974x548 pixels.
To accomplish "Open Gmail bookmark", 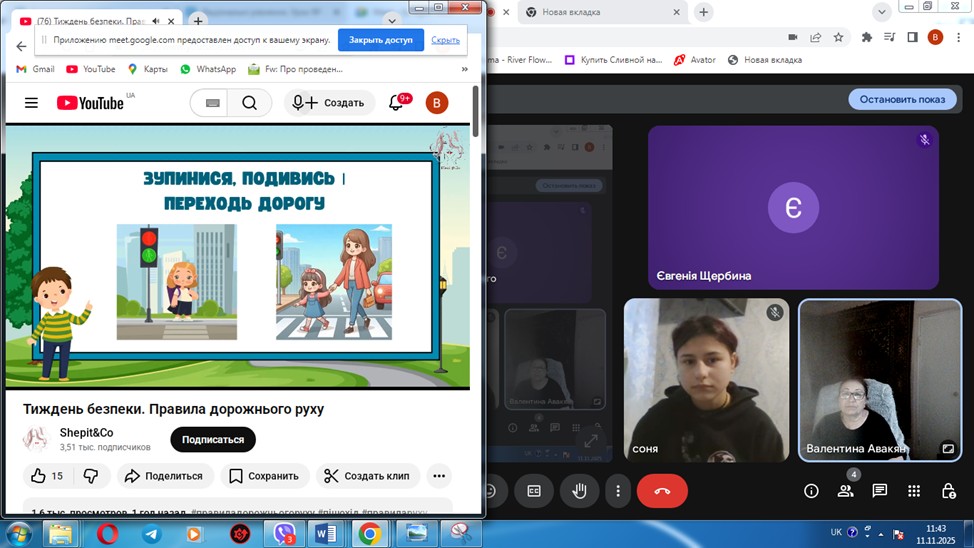I will pos(35,70).
